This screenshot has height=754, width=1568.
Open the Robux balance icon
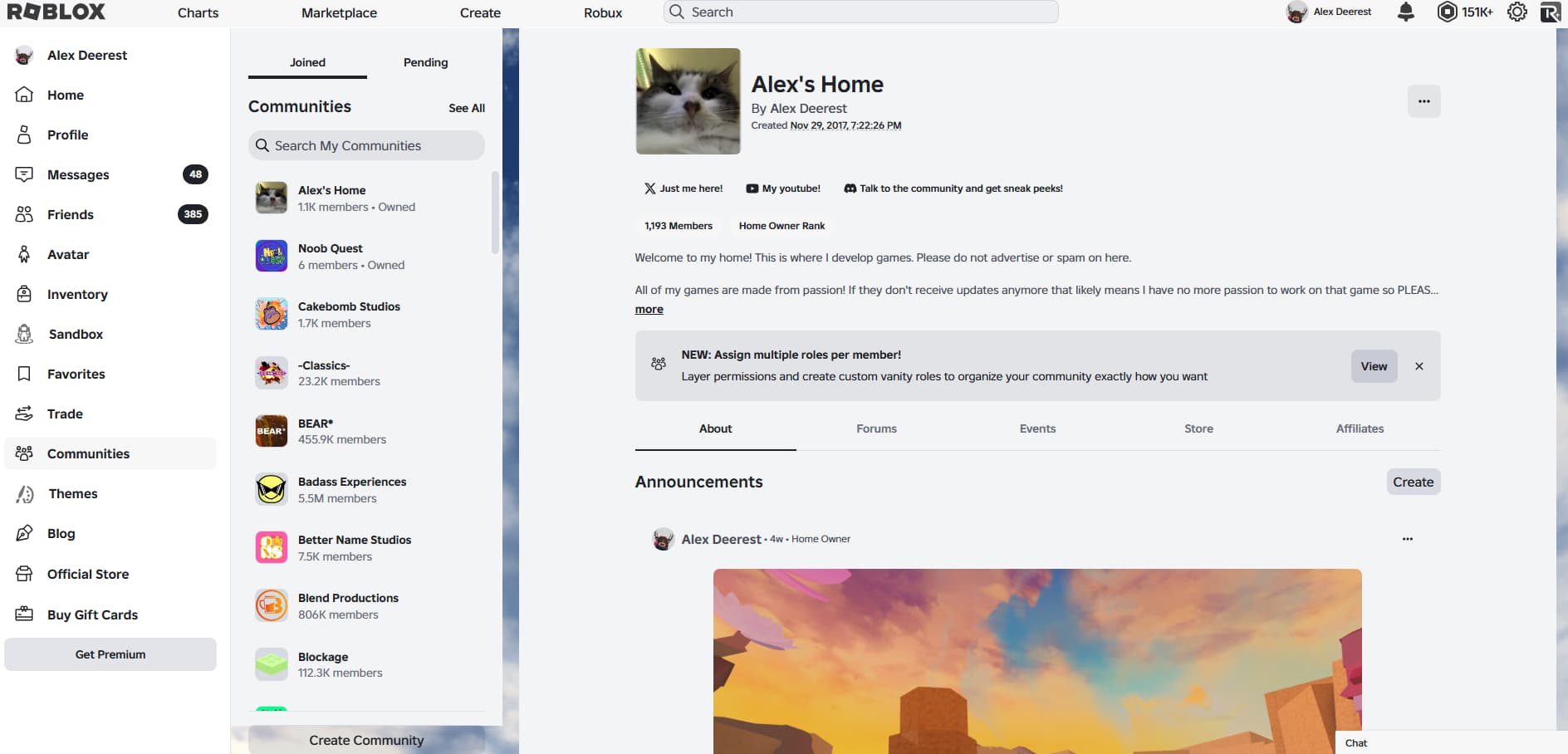coord(1448,12)
